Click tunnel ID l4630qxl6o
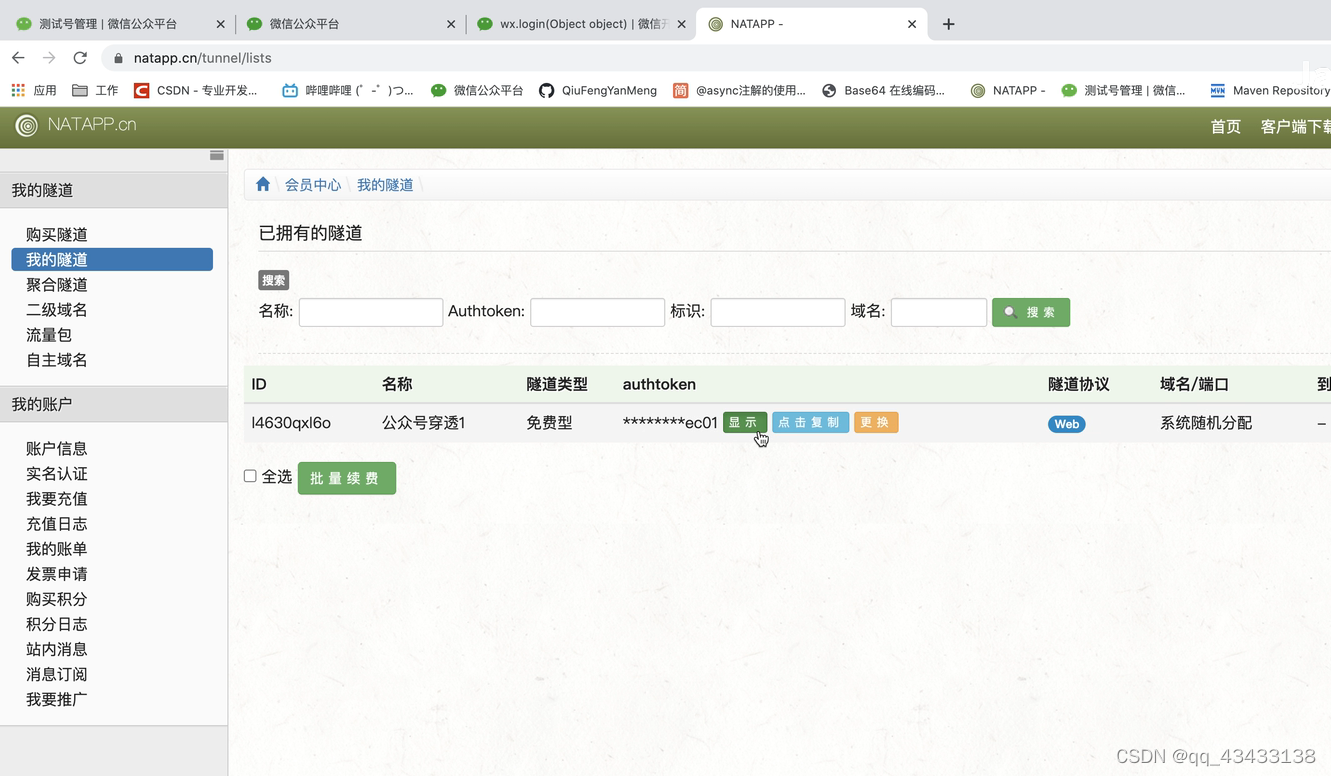Image resolution: width=1331 pixels, height=776 pixels. point(291,423)
